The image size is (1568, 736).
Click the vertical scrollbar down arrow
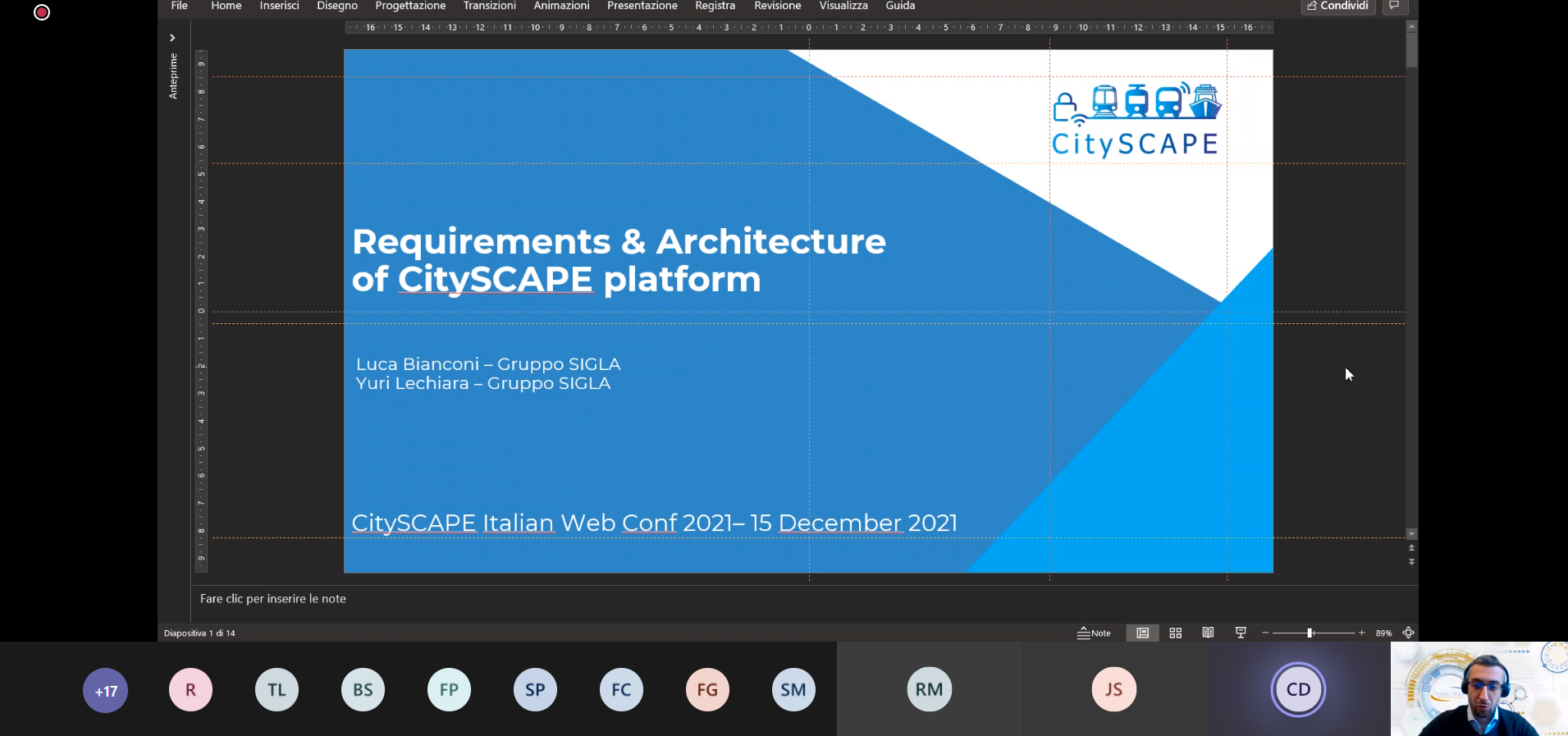1411,534
